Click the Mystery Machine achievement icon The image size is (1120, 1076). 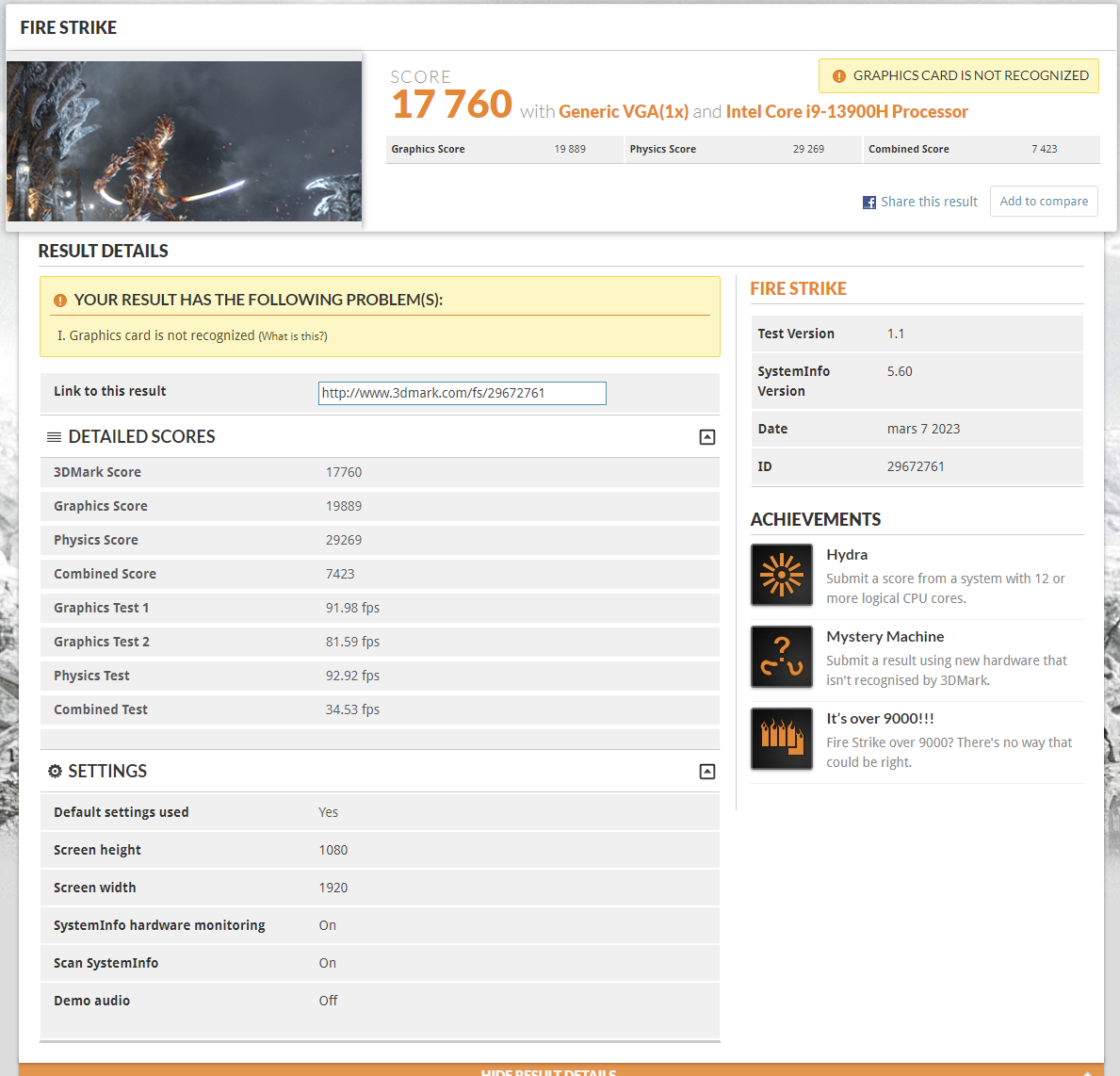(782, 657)
